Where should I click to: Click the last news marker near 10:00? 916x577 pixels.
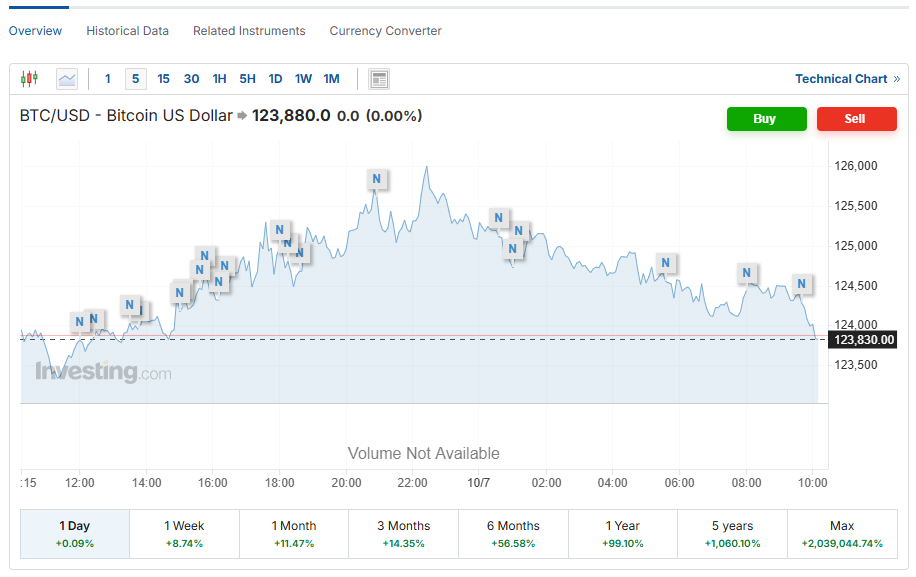point(802,284)
